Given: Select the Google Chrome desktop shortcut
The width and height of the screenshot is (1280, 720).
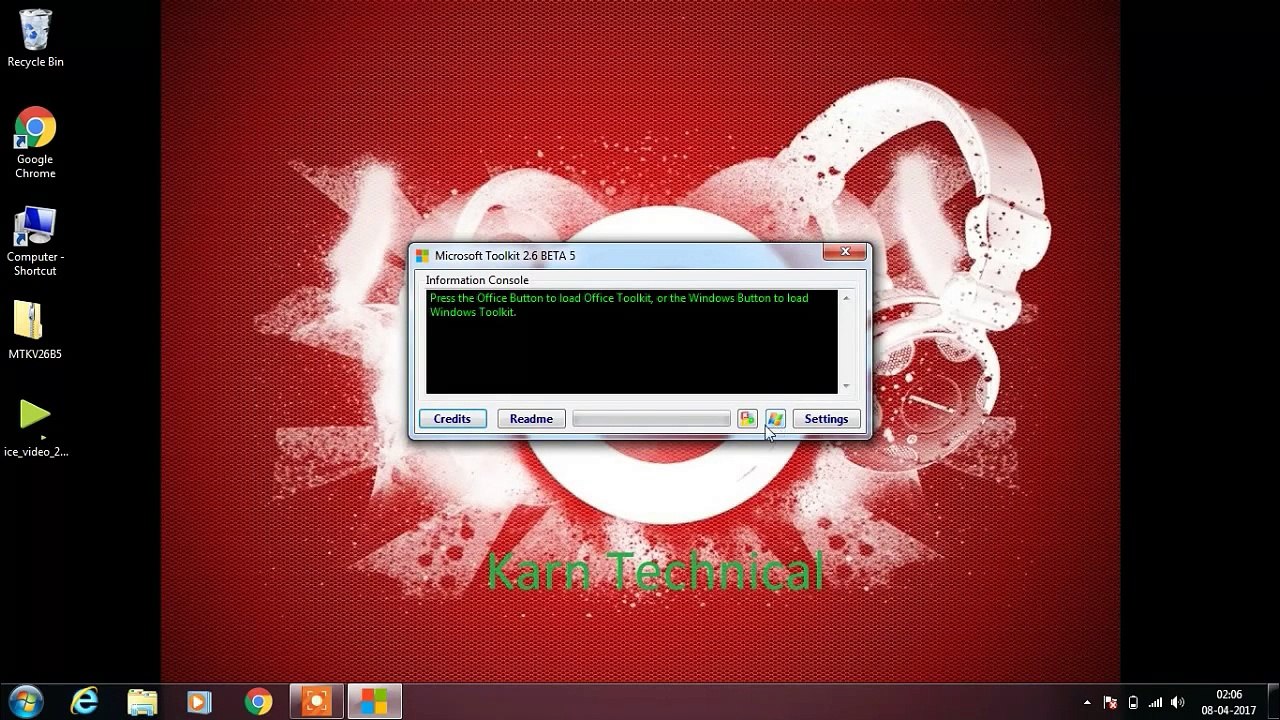Looking at the screenshot, I should 35,143.
